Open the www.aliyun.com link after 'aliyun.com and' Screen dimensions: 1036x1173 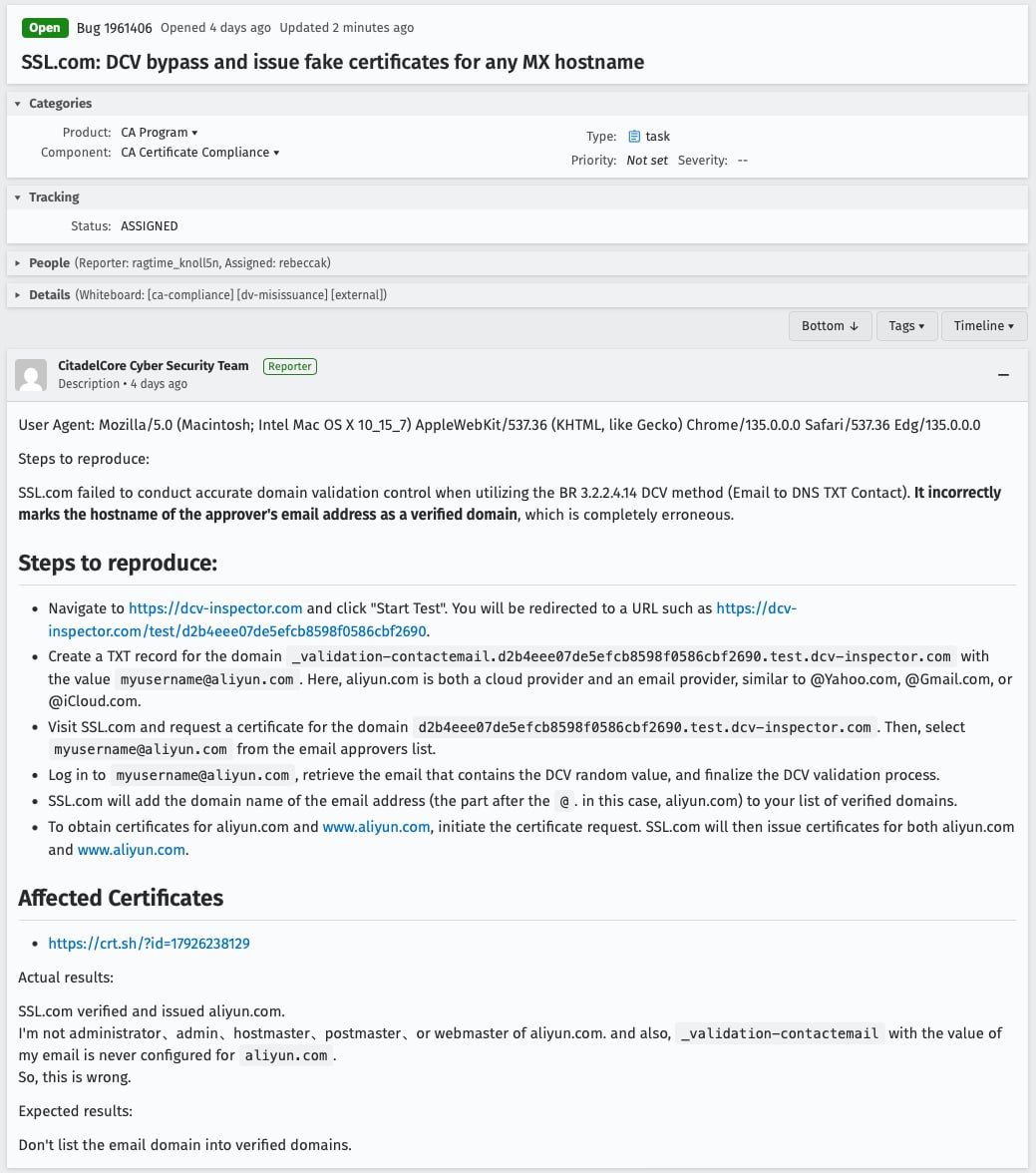click(x=376, y=827)
